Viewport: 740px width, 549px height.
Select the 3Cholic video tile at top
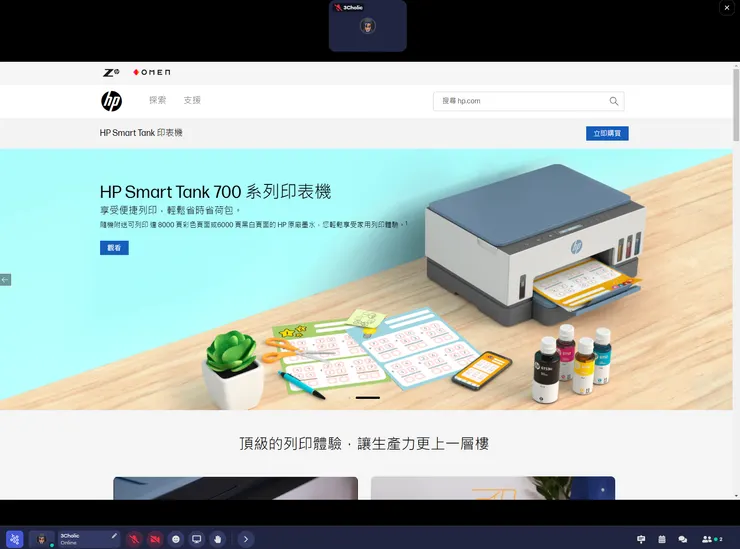click(368, 26)
